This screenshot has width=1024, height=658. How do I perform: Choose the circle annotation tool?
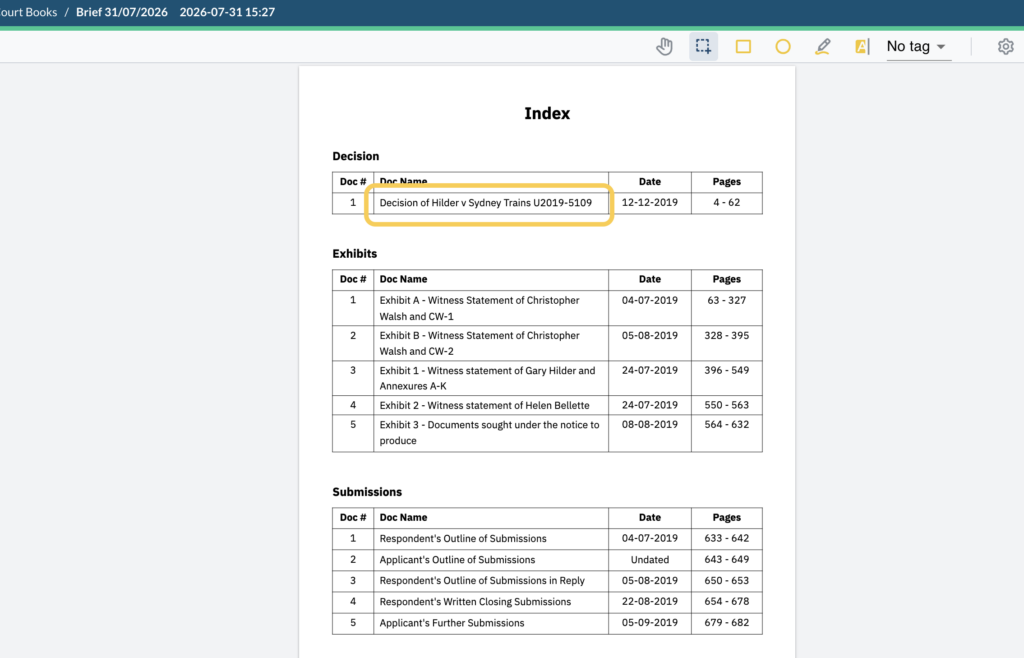point(783,46)
